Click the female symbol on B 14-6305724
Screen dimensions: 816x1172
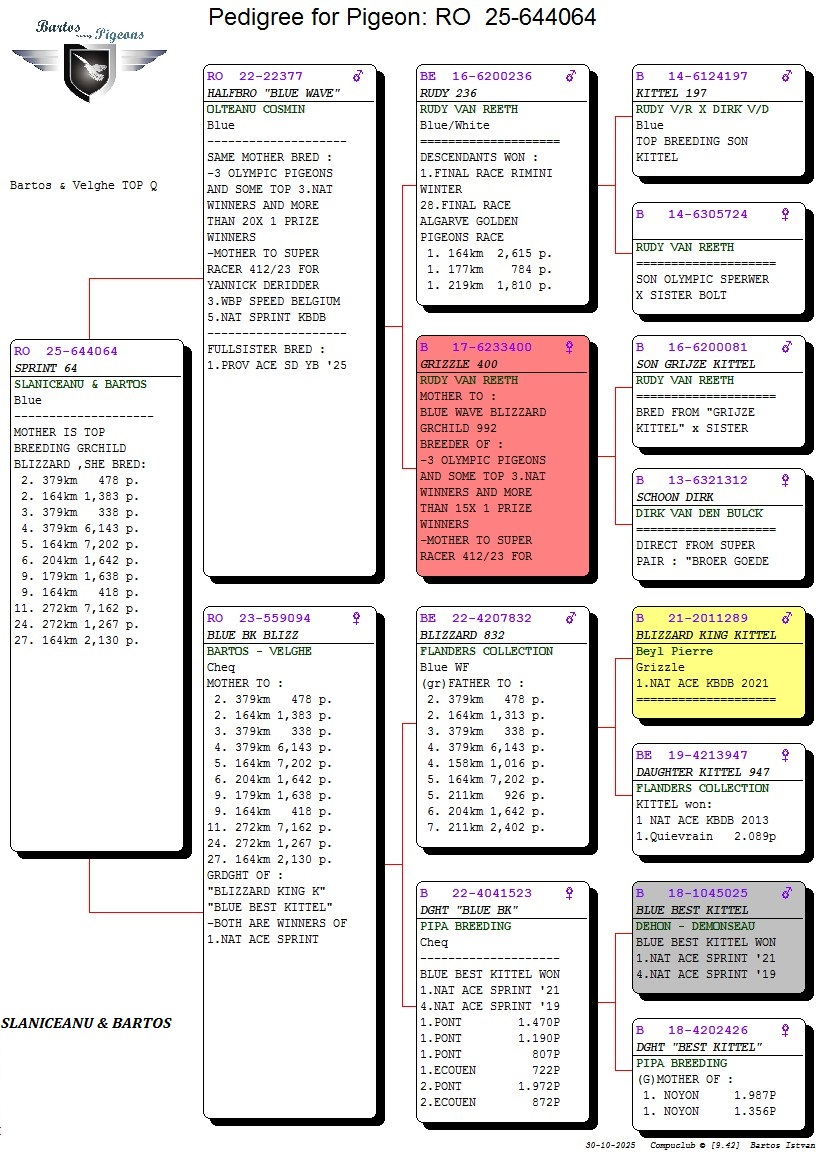[786, 214]
